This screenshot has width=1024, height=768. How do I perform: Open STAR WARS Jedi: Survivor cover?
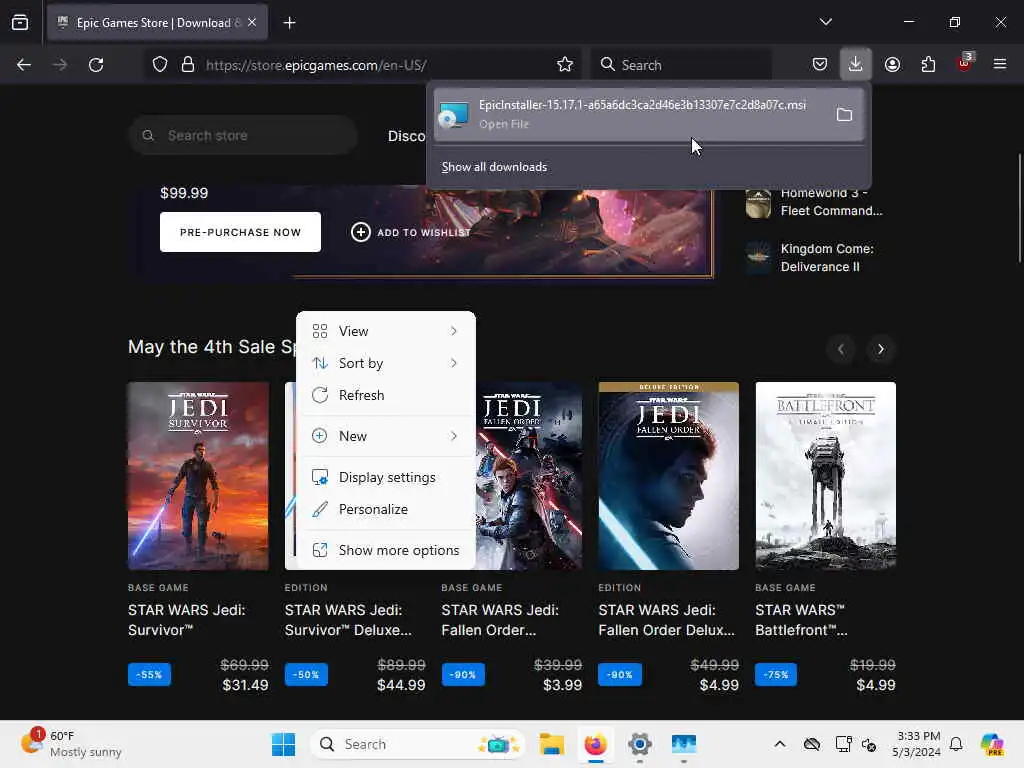198,476
